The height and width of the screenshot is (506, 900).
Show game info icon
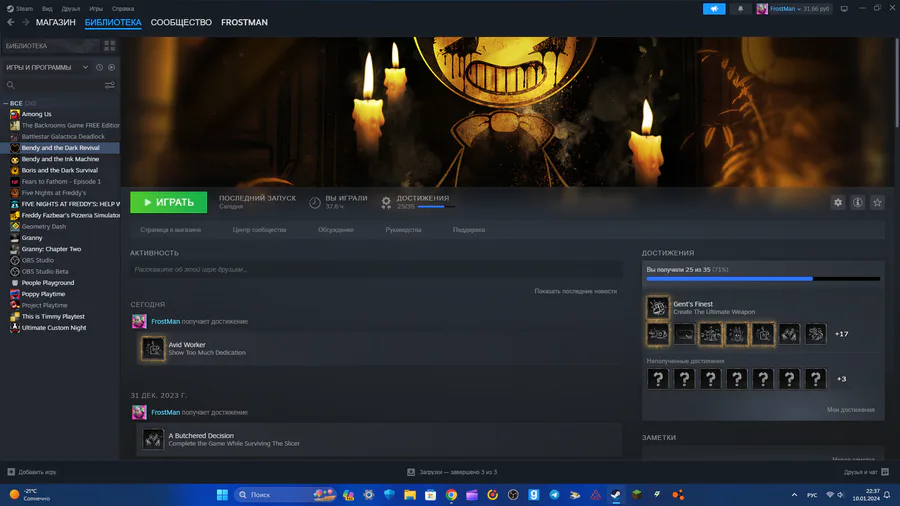858,203
